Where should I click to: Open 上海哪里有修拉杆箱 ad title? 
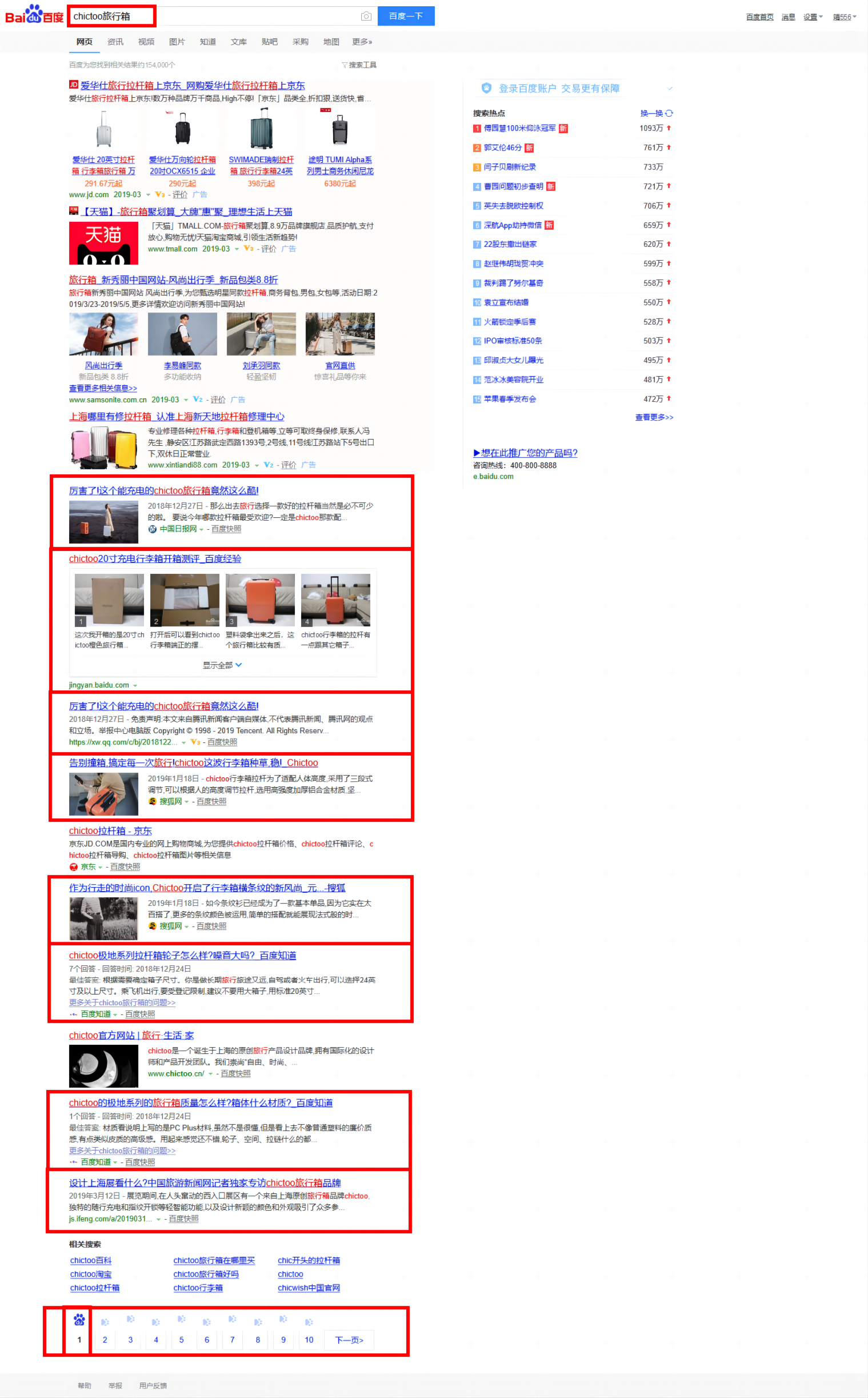pos(177,417)
